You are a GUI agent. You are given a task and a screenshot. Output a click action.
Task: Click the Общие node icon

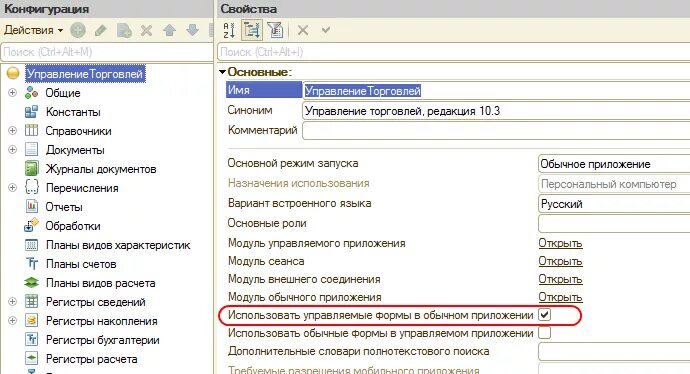coord(31,93)
